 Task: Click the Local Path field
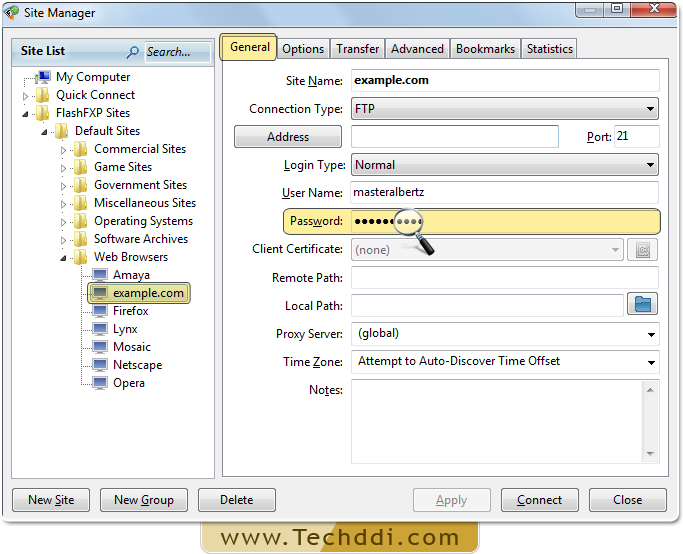click(x=487, y=305)
